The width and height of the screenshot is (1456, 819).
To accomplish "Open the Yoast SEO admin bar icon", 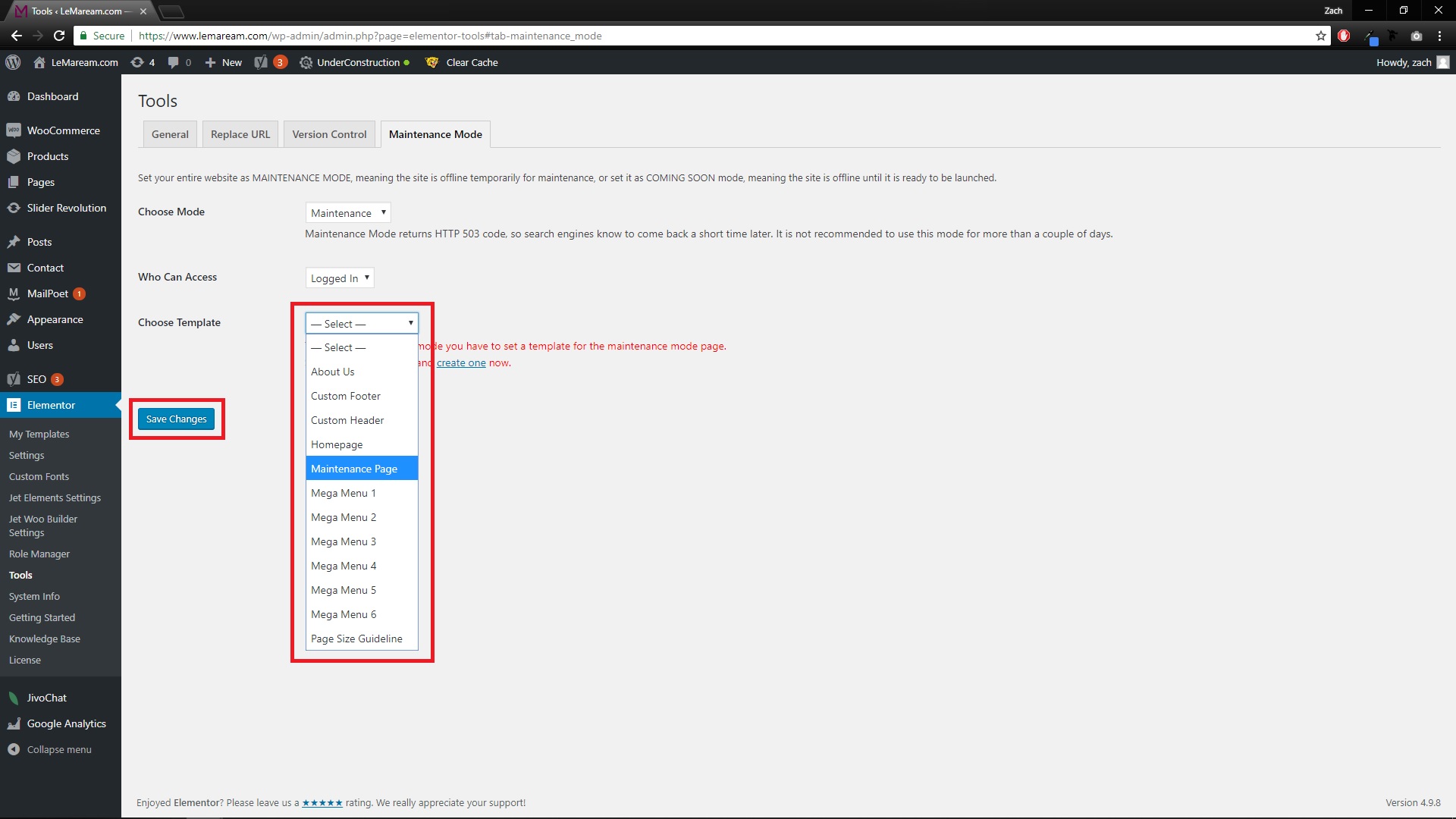I will click(270, 62).
